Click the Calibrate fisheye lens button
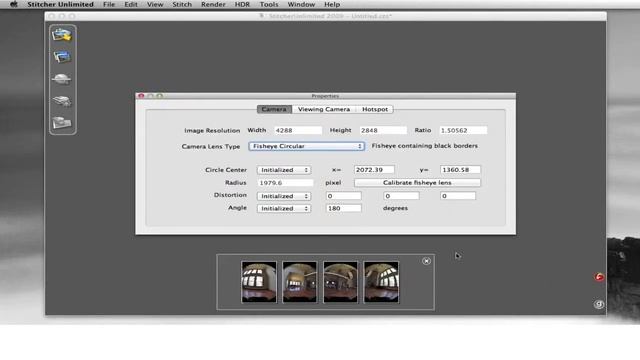The width and height of the screenshot is (640, 360). (x=417, y=183)
